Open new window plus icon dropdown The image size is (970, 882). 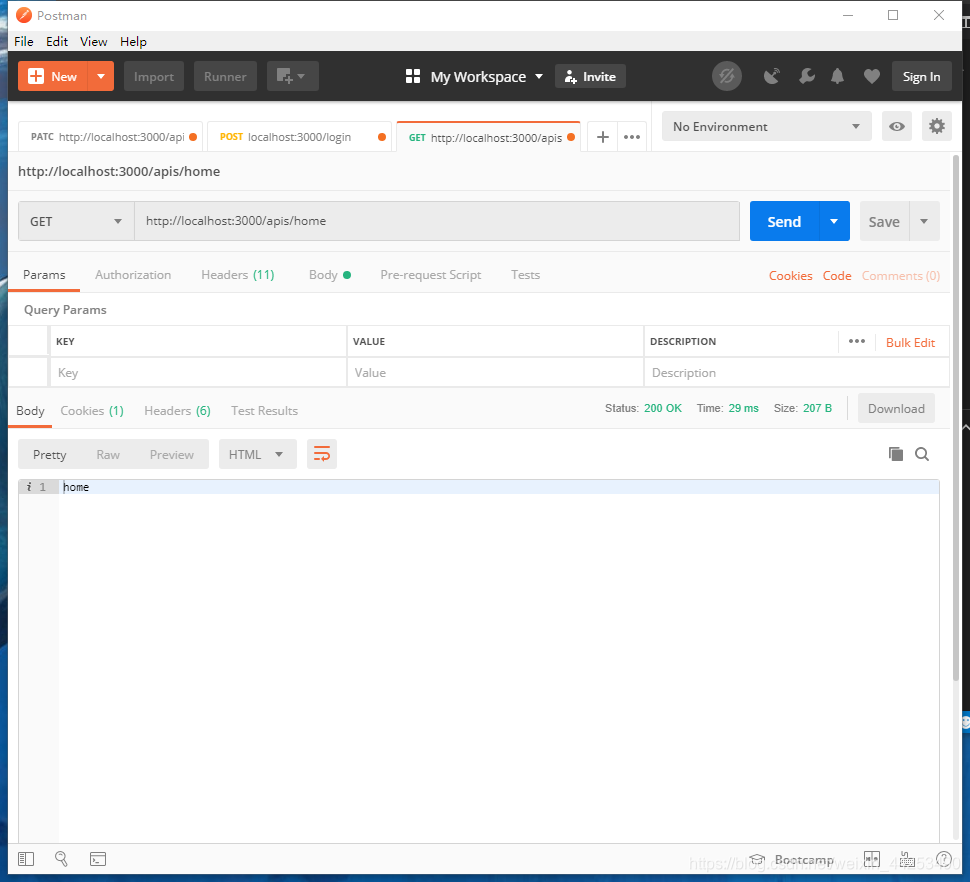tap(293, 76)
